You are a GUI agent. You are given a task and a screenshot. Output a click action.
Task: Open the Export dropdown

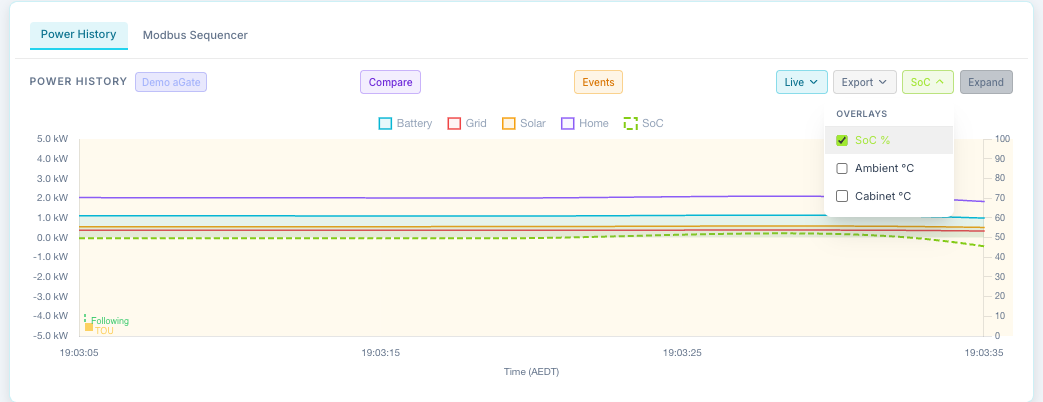(x=865, y=82)
